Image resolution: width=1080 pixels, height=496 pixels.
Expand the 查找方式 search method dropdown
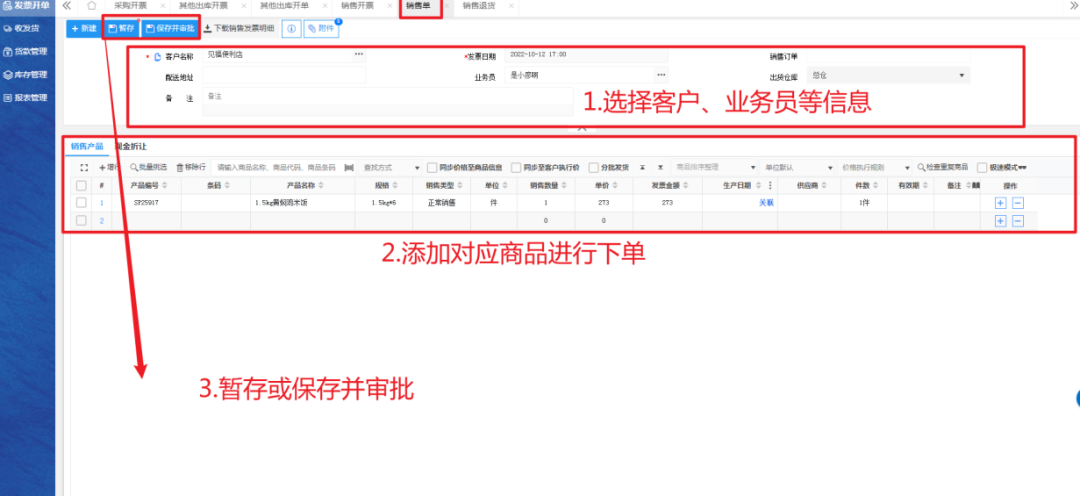point(414,167)
